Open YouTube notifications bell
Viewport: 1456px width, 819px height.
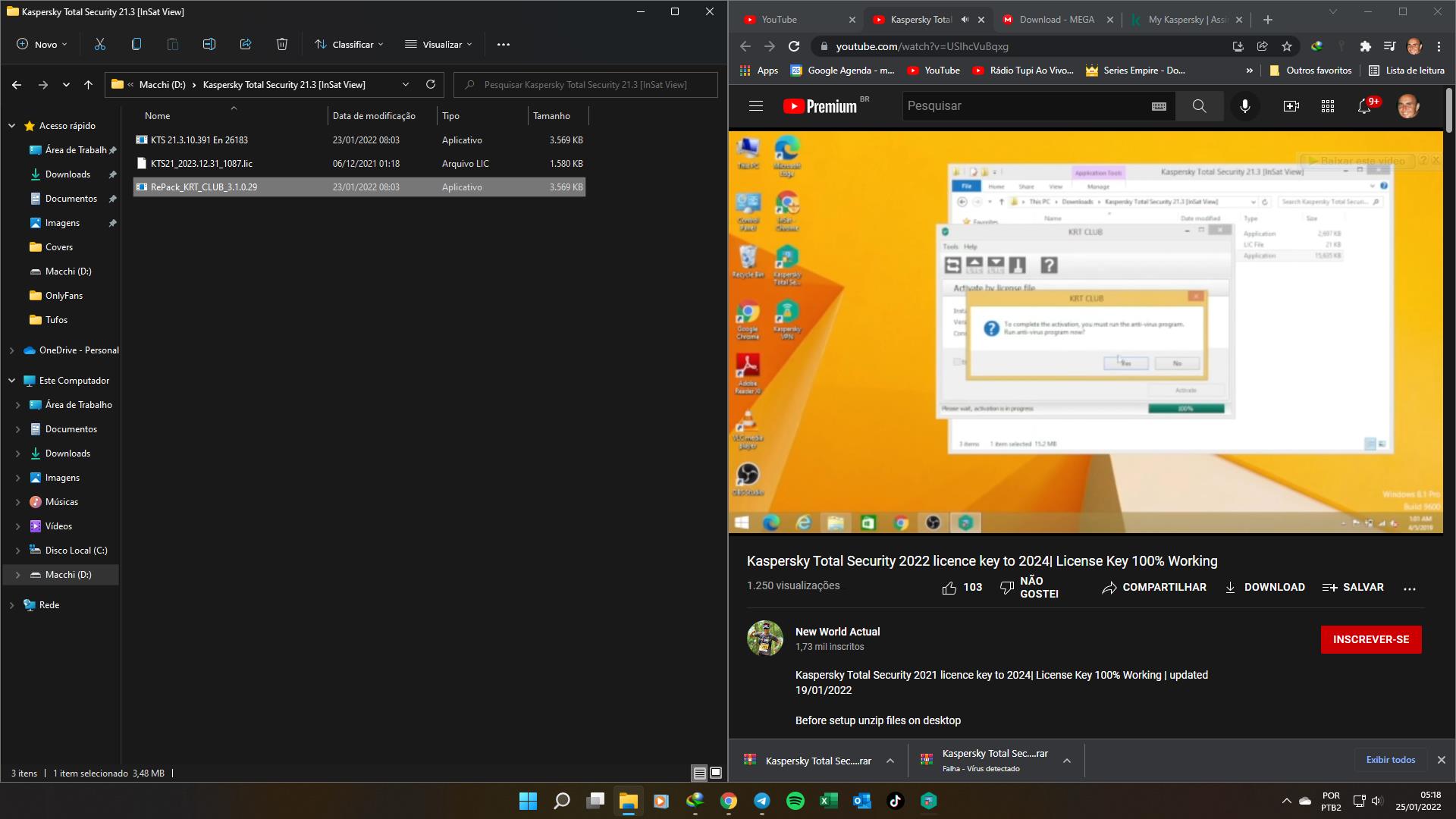coord(1364,106)
